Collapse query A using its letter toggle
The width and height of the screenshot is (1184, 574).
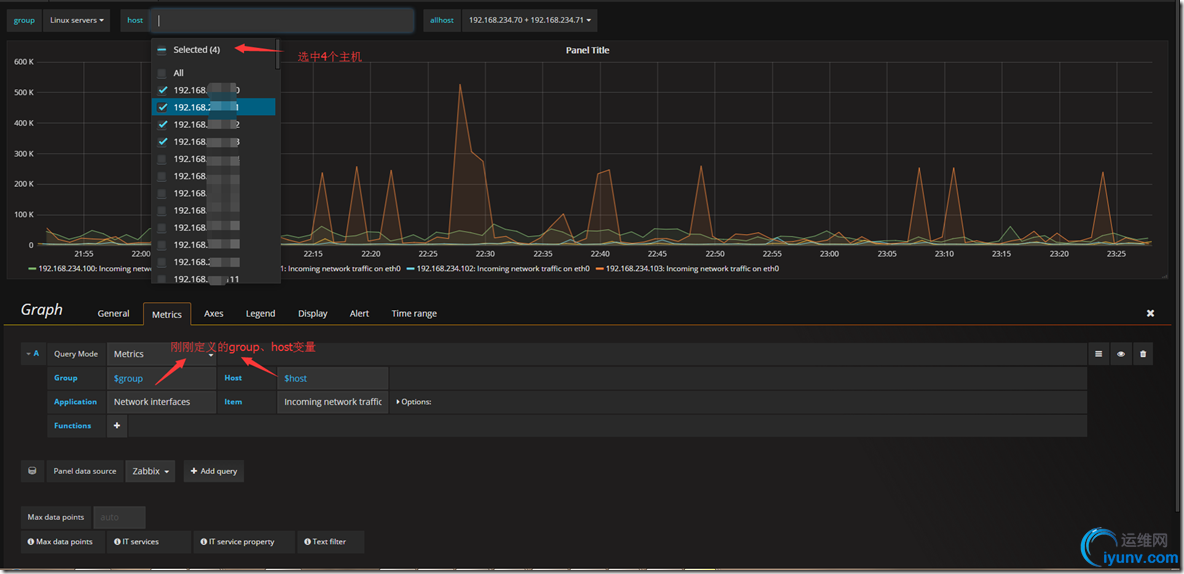[x=32, y=353]
